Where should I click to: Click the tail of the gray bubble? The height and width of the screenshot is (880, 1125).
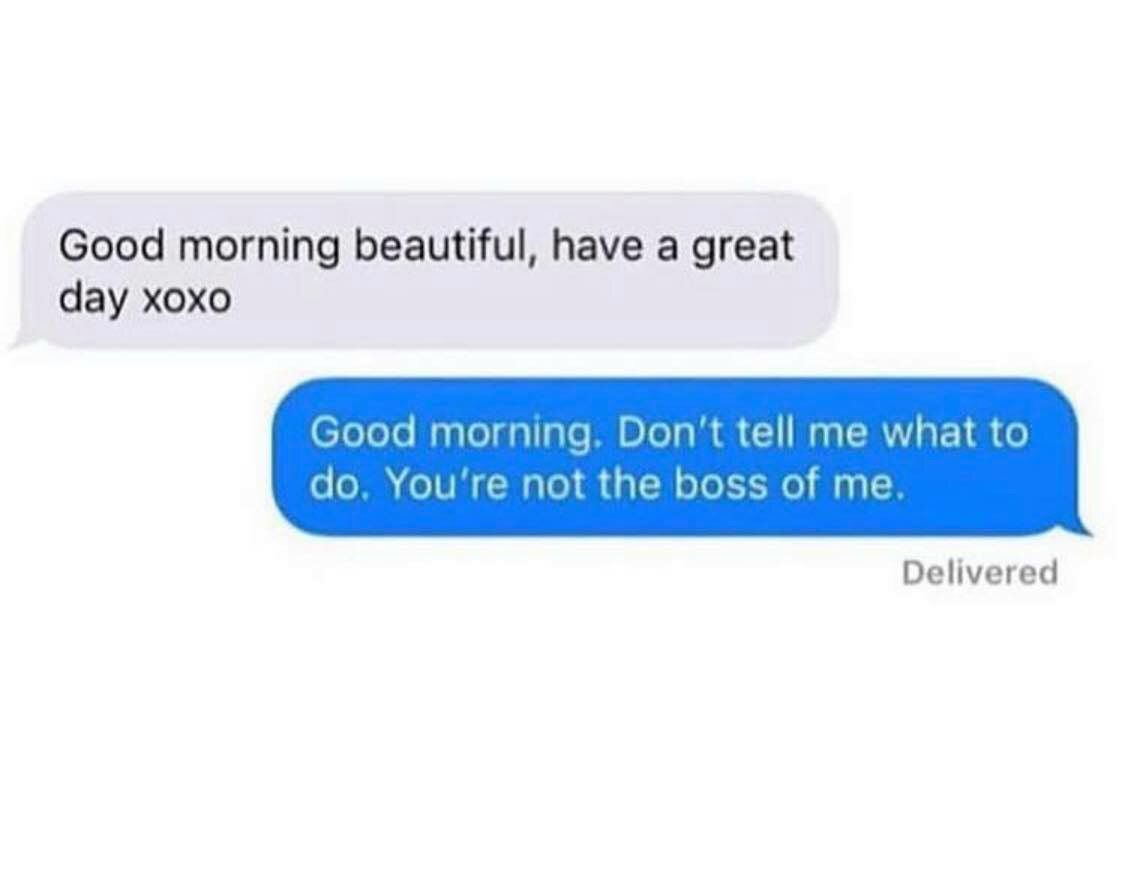coord(23,341)
